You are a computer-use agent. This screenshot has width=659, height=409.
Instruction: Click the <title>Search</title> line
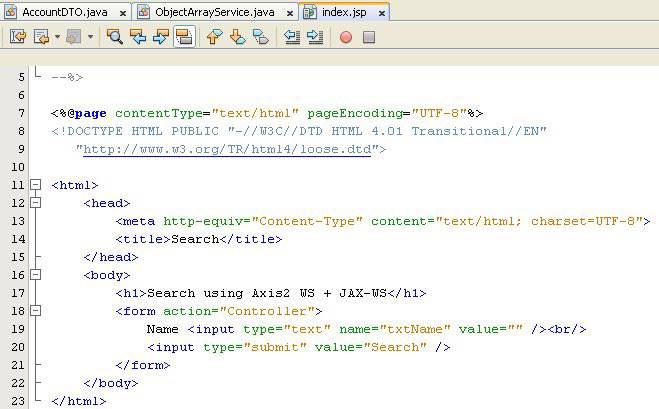point(199,239)
